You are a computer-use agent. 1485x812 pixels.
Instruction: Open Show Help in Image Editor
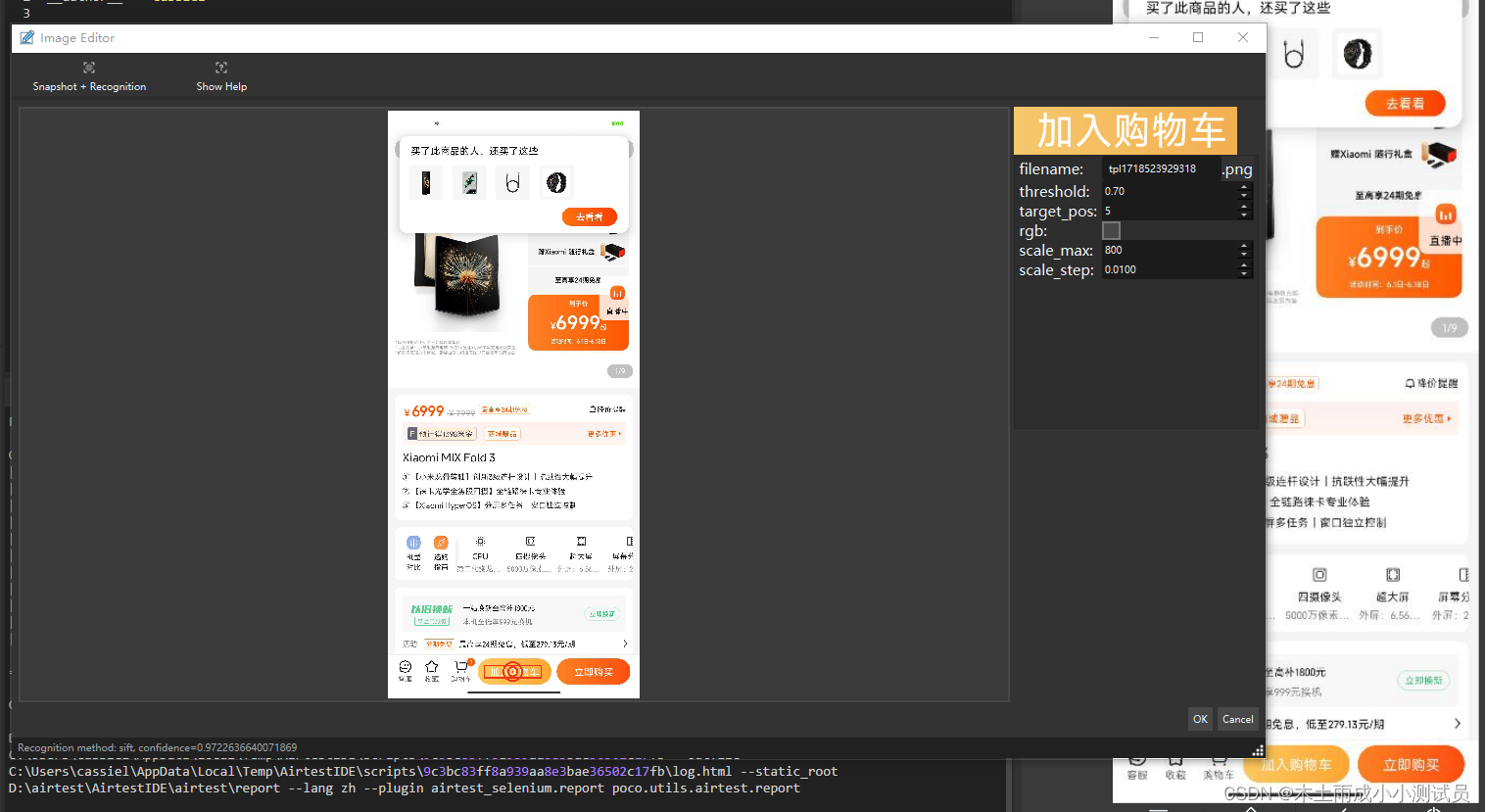coord(221,77)
